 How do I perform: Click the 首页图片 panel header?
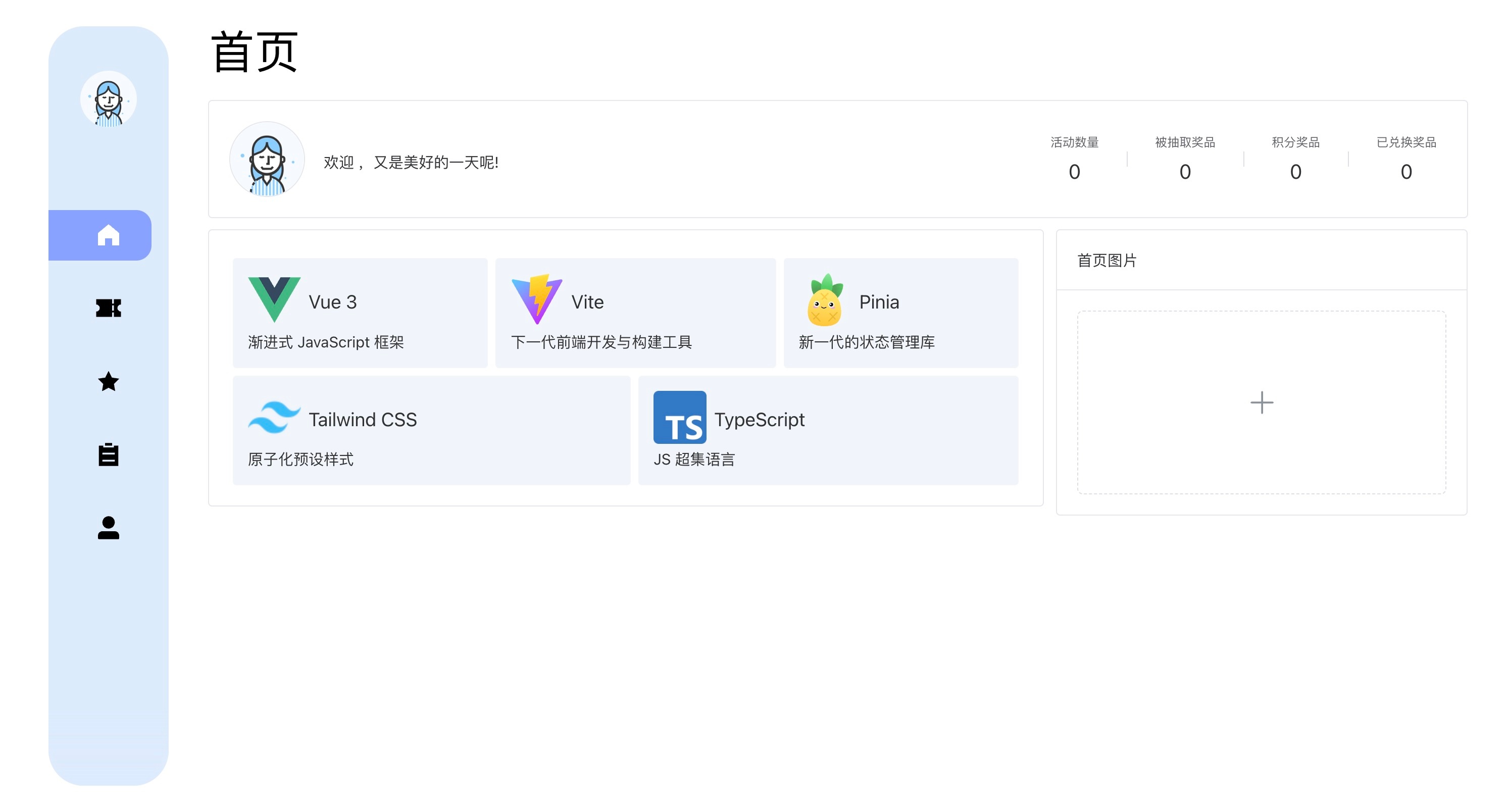(x=1107, y=261)
